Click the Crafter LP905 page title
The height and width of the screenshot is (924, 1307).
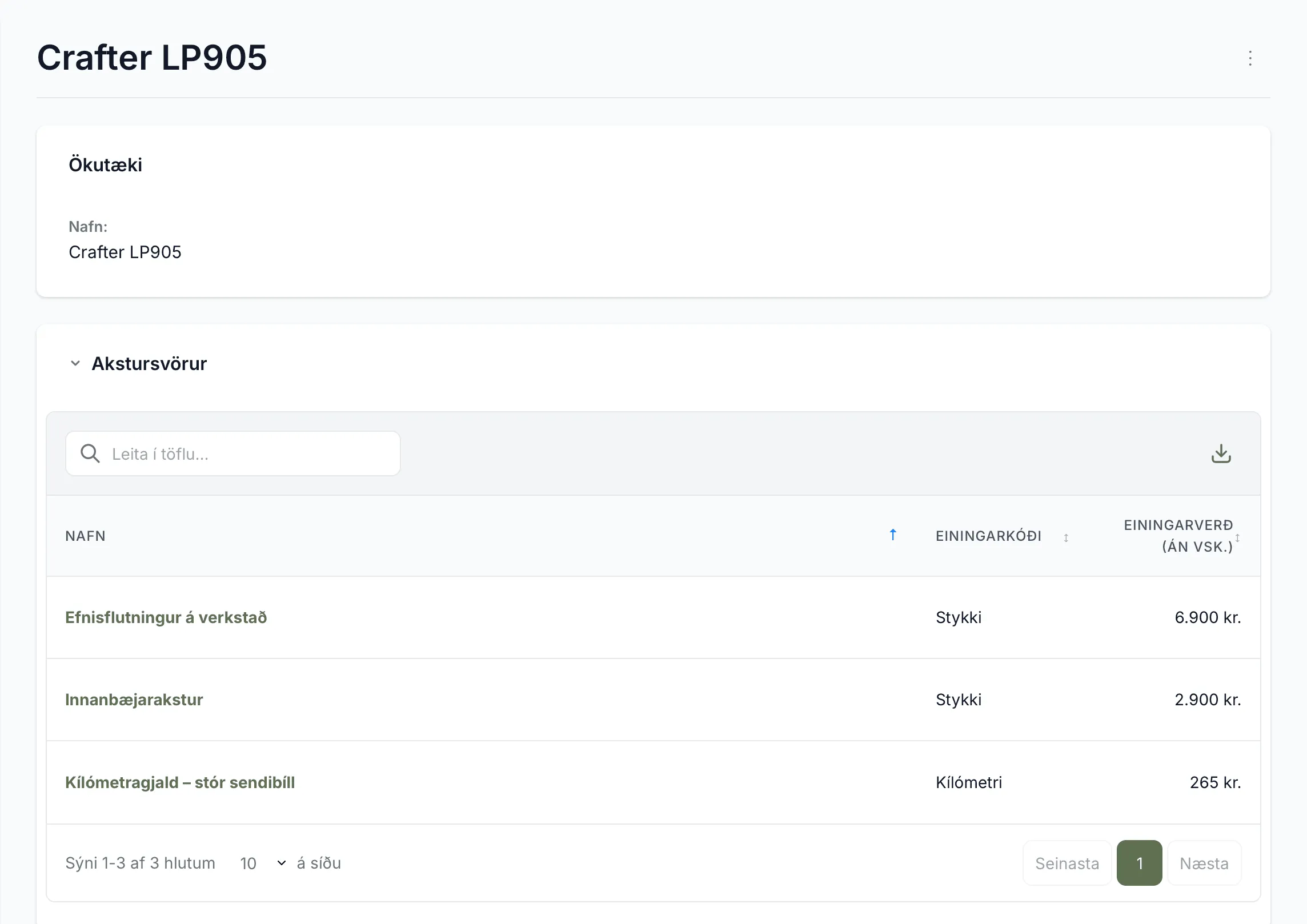152,57
